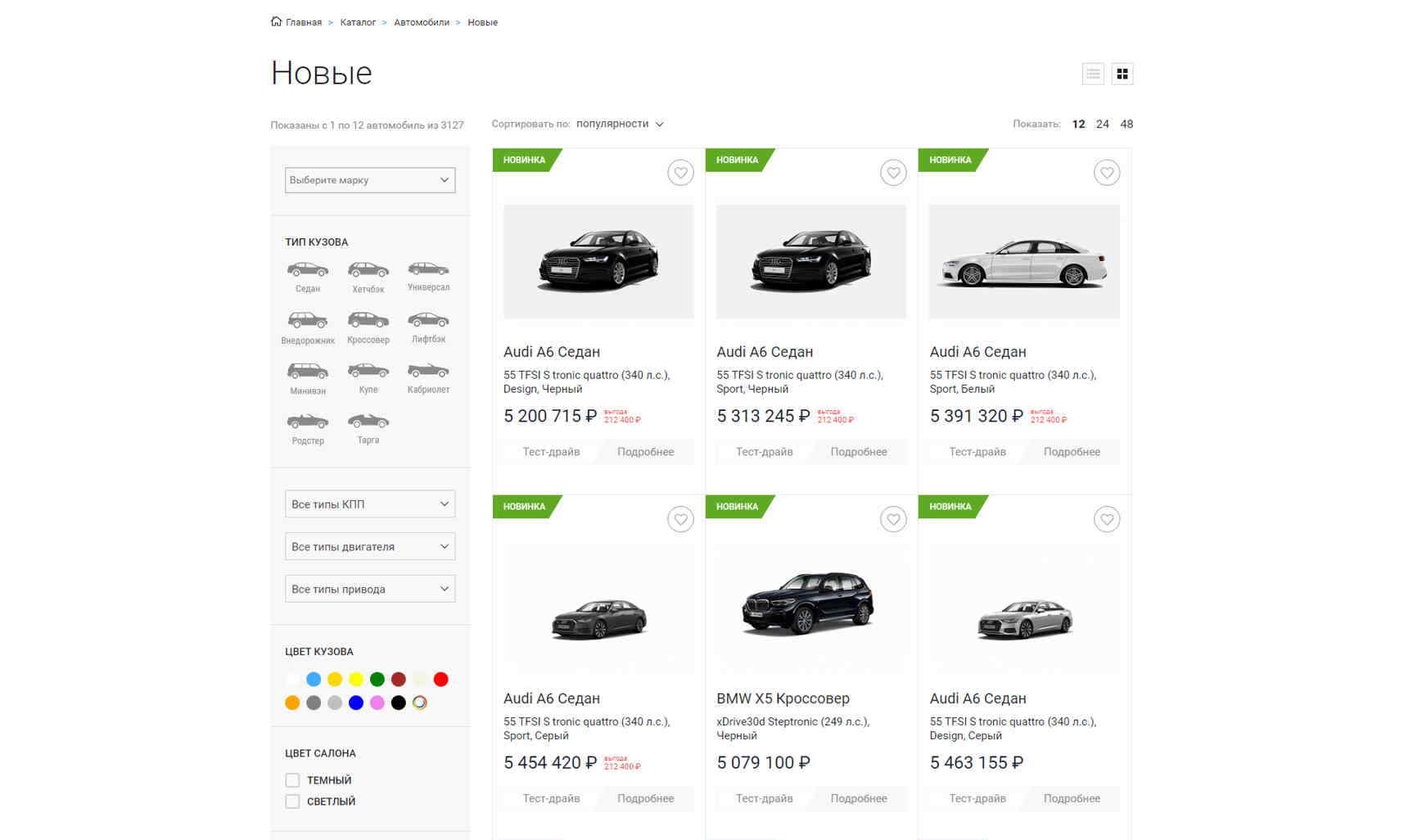Click the Главная home icon in breadcrumbs
Image resolution: width=1404 pixels, height=840 pixels.
tap(276, 22)
